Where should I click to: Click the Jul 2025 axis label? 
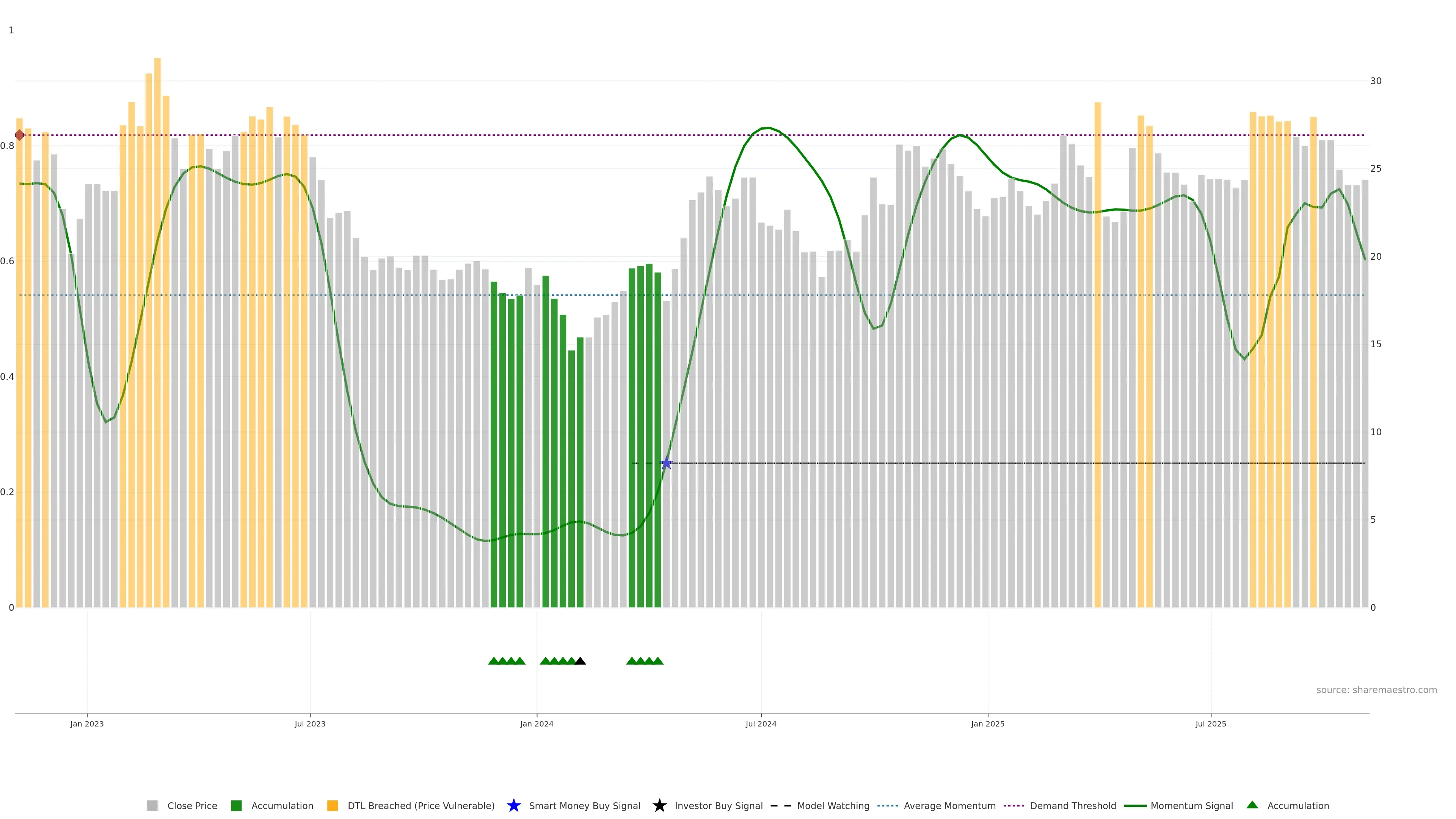coord(1211,723)
